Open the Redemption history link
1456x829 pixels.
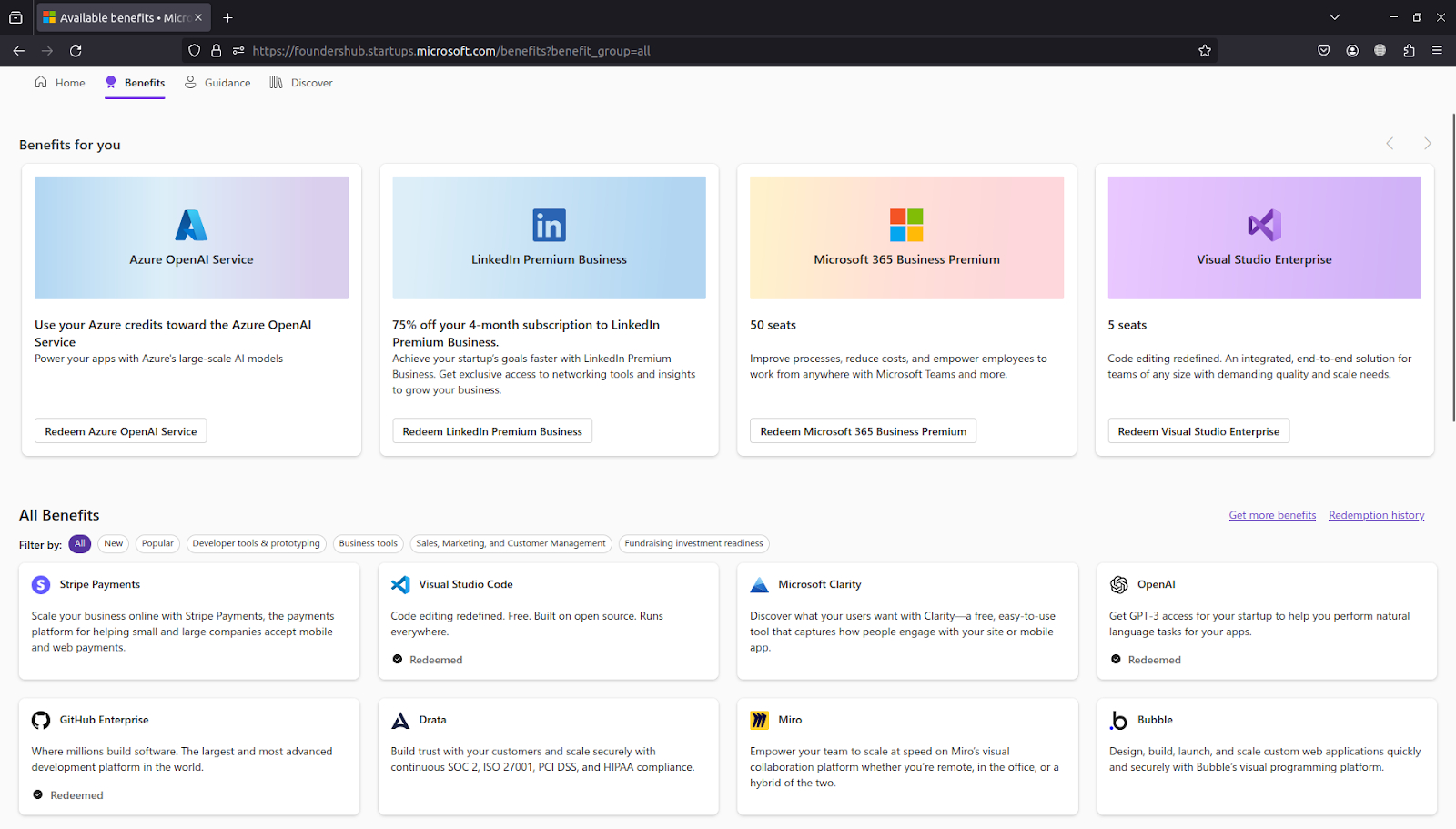pos(1376,515)
